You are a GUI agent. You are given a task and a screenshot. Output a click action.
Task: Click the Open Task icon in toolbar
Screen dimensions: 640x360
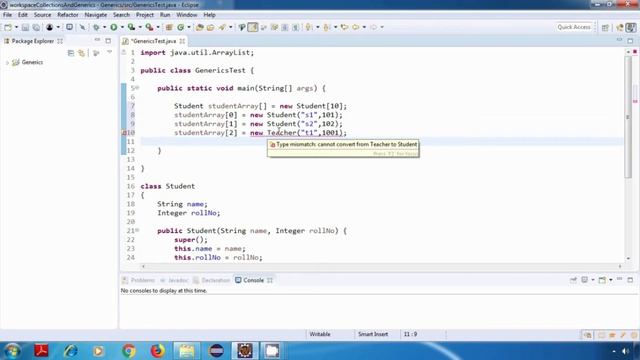pos(210,27)
